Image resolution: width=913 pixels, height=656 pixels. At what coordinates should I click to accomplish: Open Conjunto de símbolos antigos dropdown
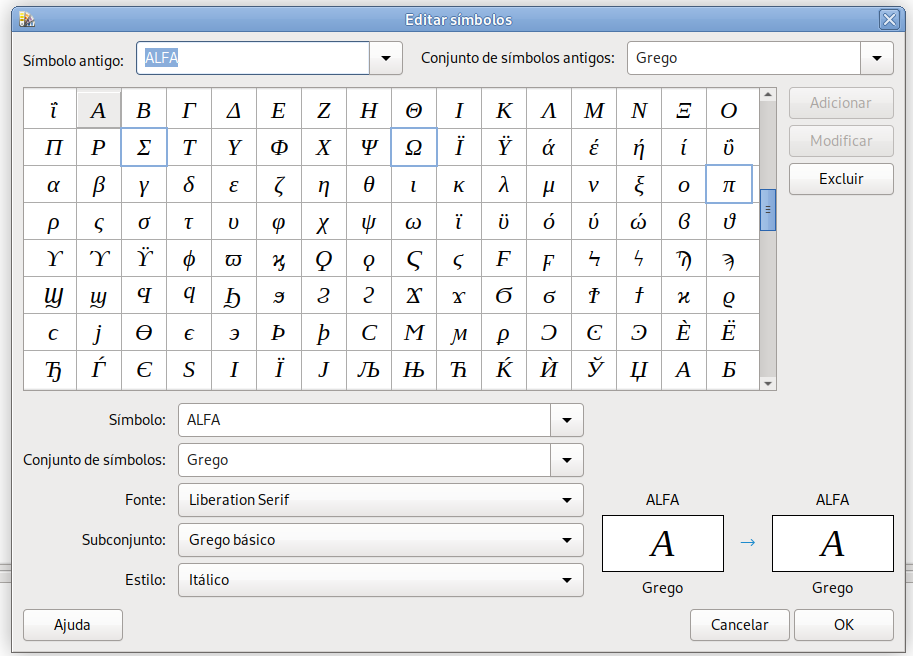click(876, 58)
